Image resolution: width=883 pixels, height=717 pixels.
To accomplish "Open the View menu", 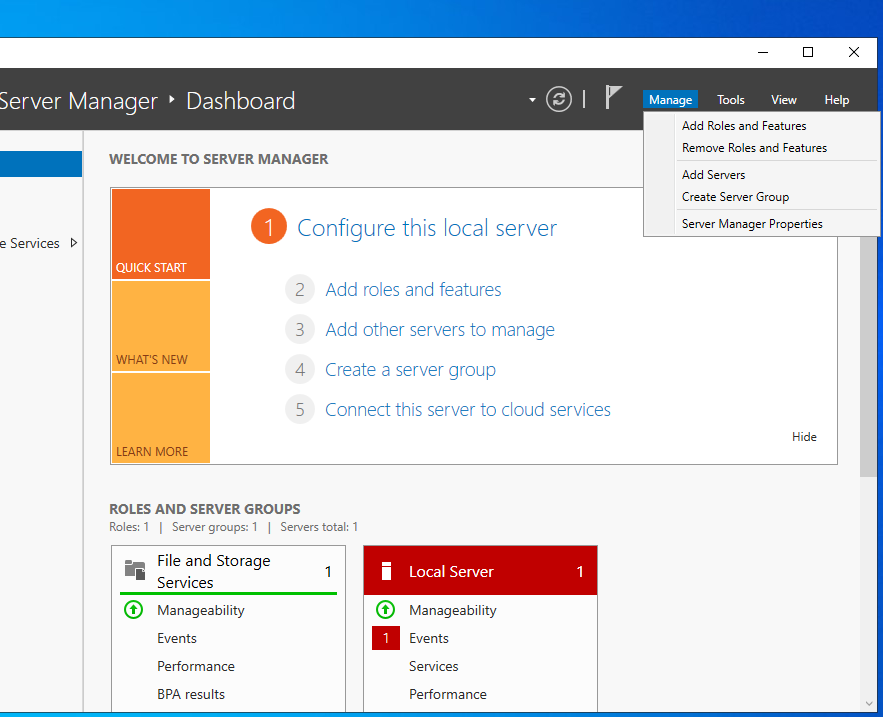I will pyautogui.click(x=783, y=100).
